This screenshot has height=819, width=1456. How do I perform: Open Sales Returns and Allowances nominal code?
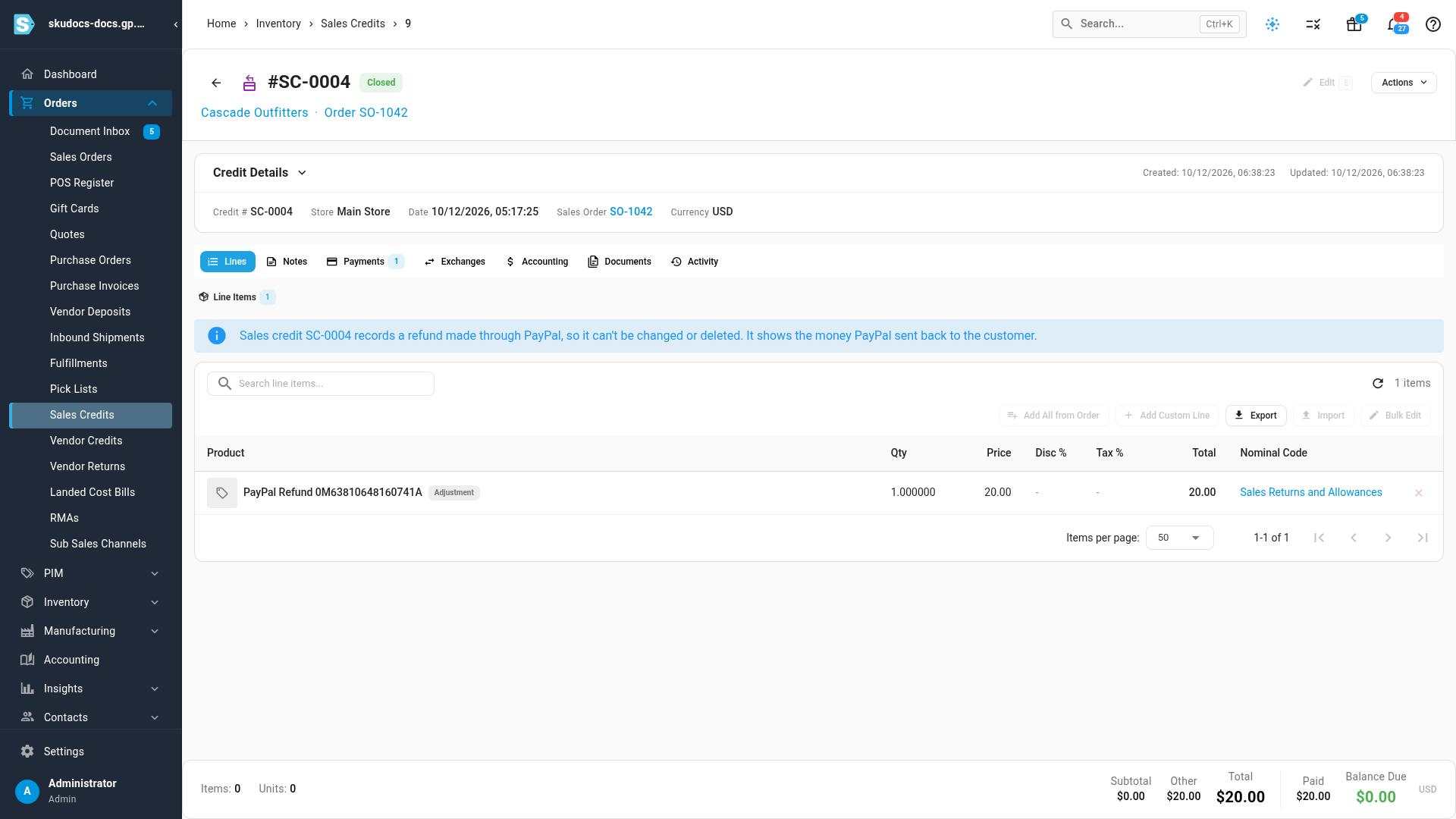point(1310,493)
